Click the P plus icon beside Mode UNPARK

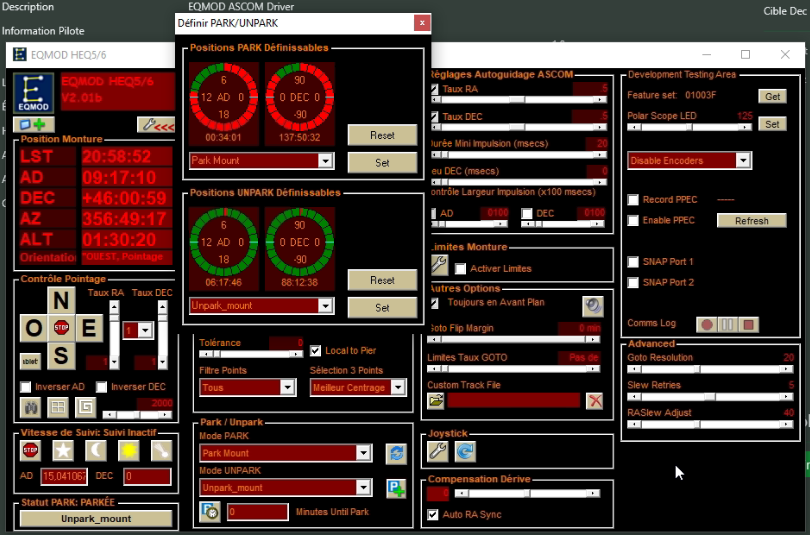(396, 488)
